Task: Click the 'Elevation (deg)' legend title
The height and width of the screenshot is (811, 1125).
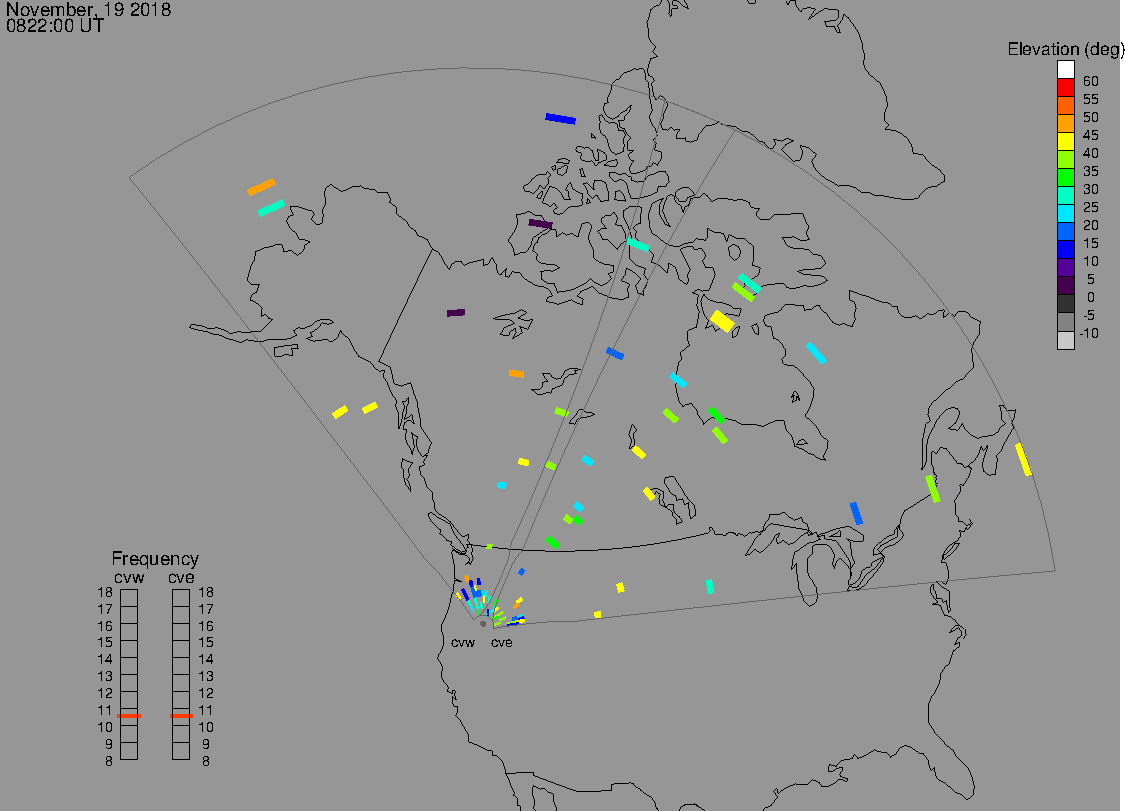Action: tap(1065, 50)
